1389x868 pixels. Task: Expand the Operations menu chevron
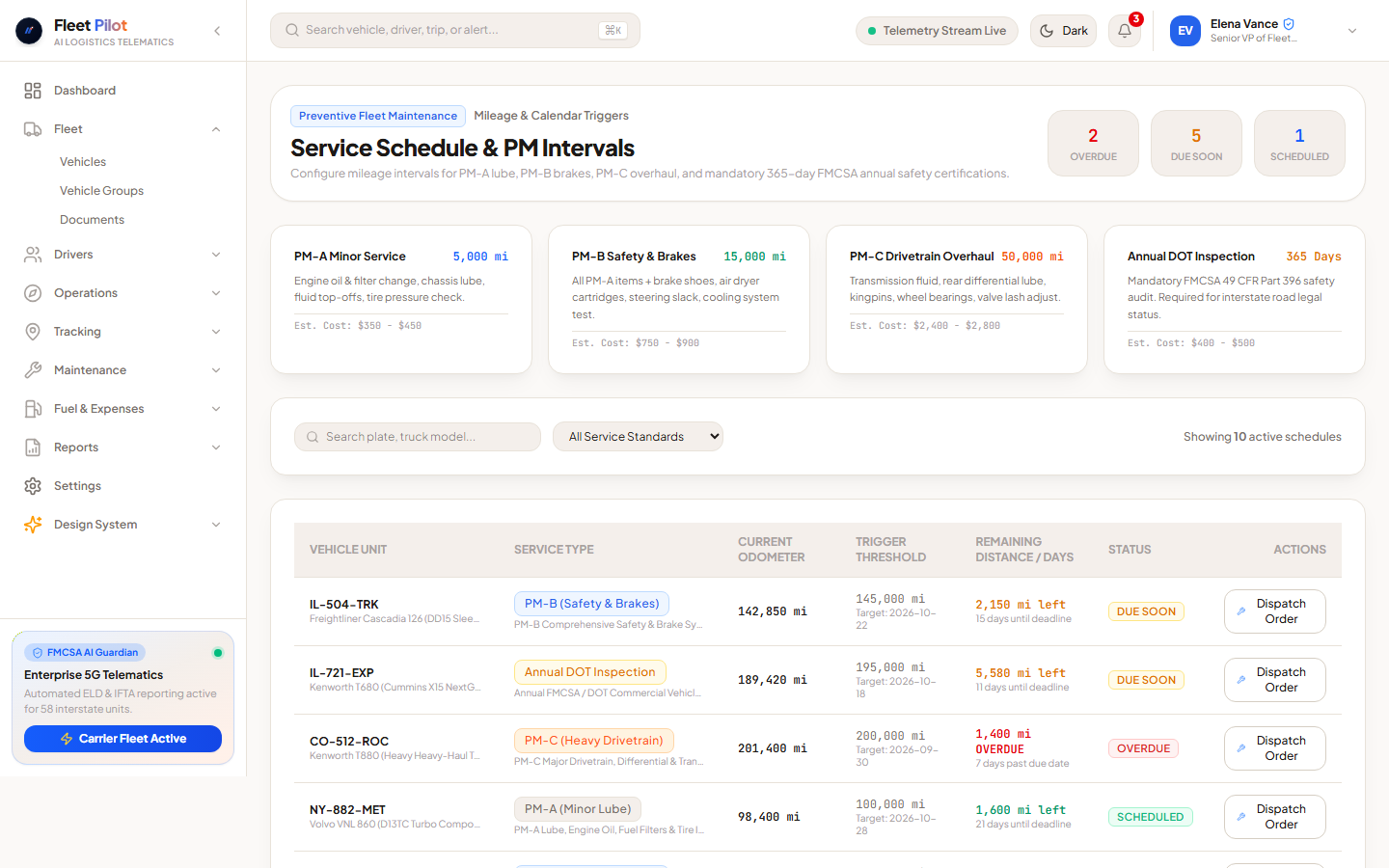[x=216, y=293]
